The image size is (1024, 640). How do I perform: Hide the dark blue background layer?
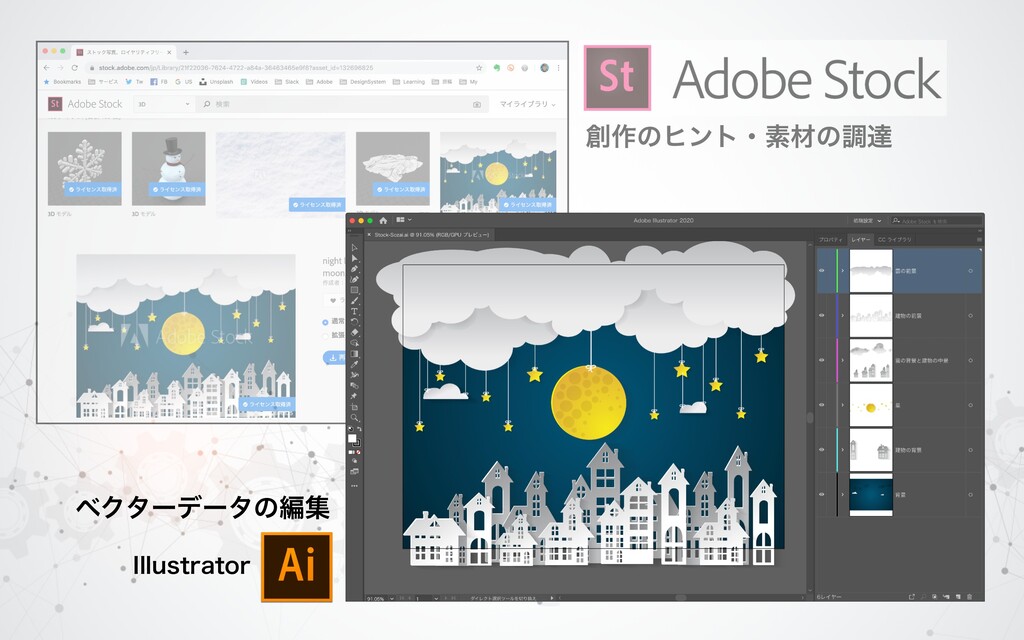tap(822, 494)
